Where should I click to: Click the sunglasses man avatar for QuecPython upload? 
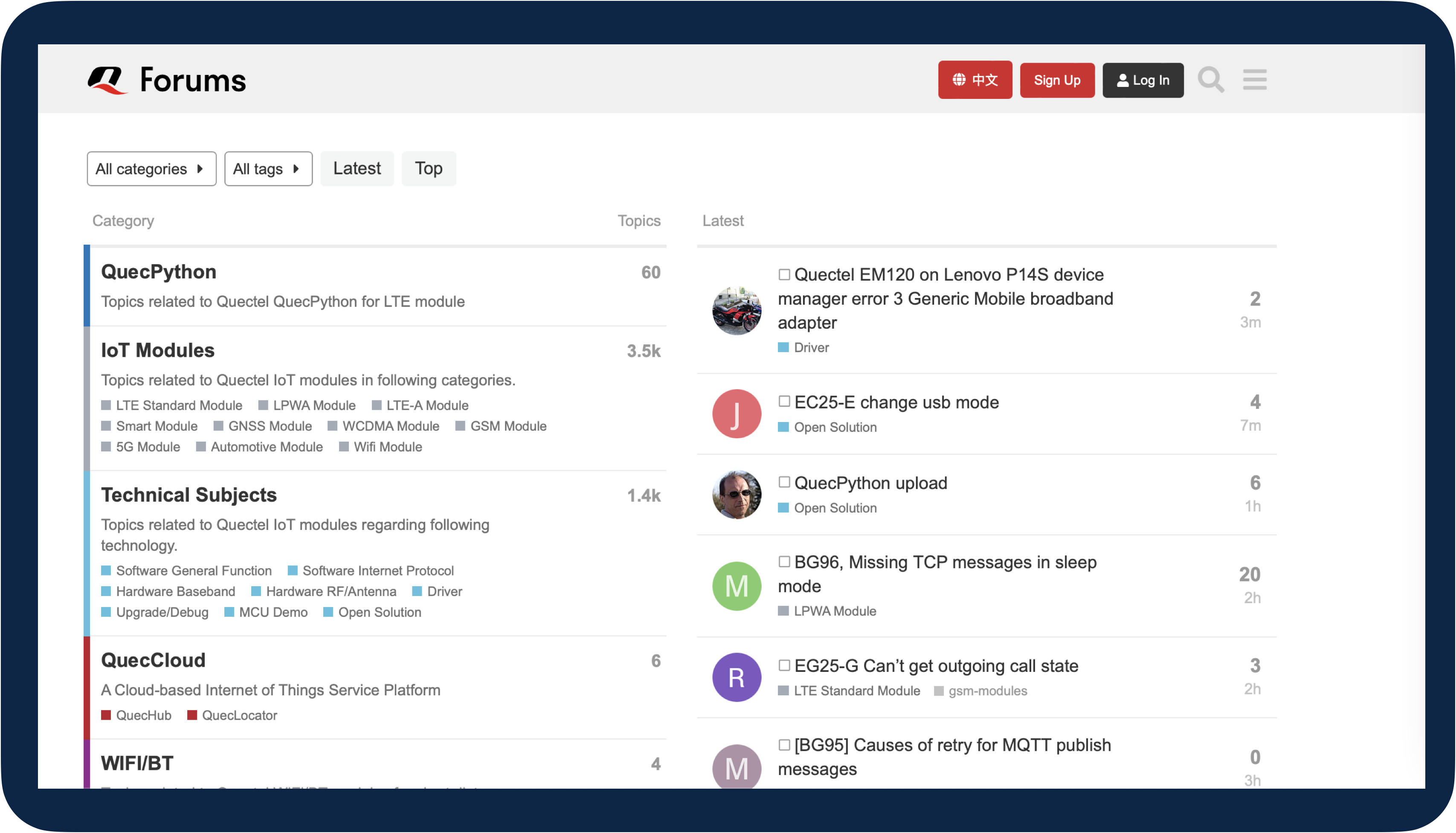737,495
